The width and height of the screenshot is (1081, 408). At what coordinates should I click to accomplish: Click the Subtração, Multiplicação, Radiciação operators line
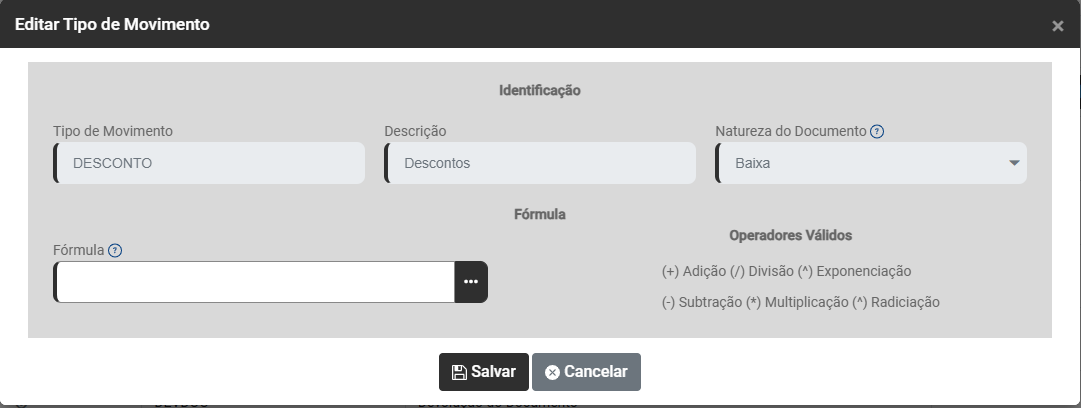click(x=800, y=302)
